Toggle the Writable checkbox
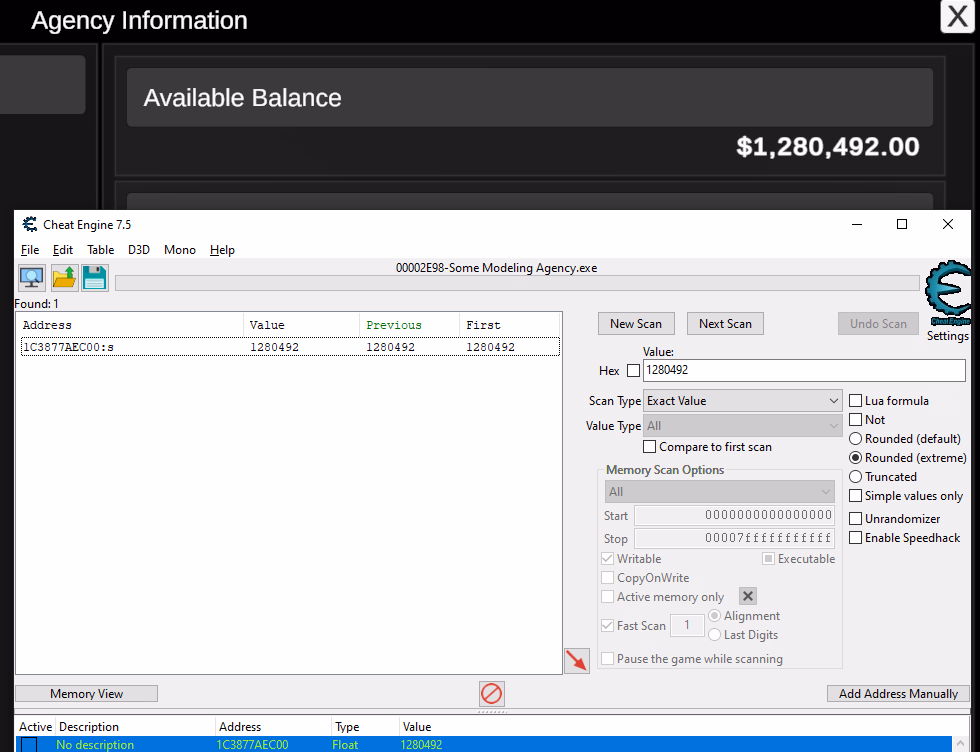The height and width of the screenshot is (752, 980). [x=608, y=558]
